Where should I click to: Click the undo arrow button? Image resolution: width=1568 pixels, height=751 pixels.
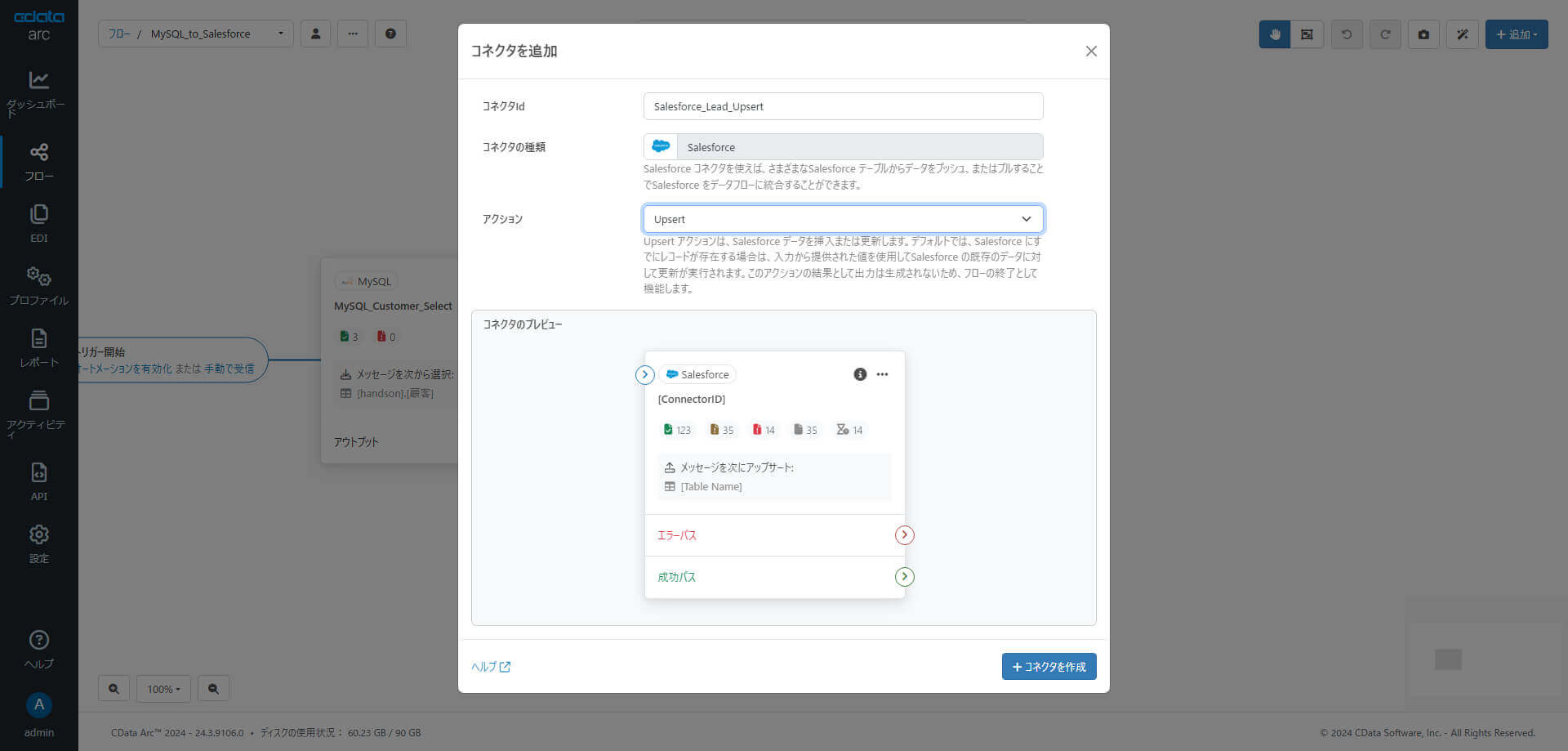click(1347, 34)
